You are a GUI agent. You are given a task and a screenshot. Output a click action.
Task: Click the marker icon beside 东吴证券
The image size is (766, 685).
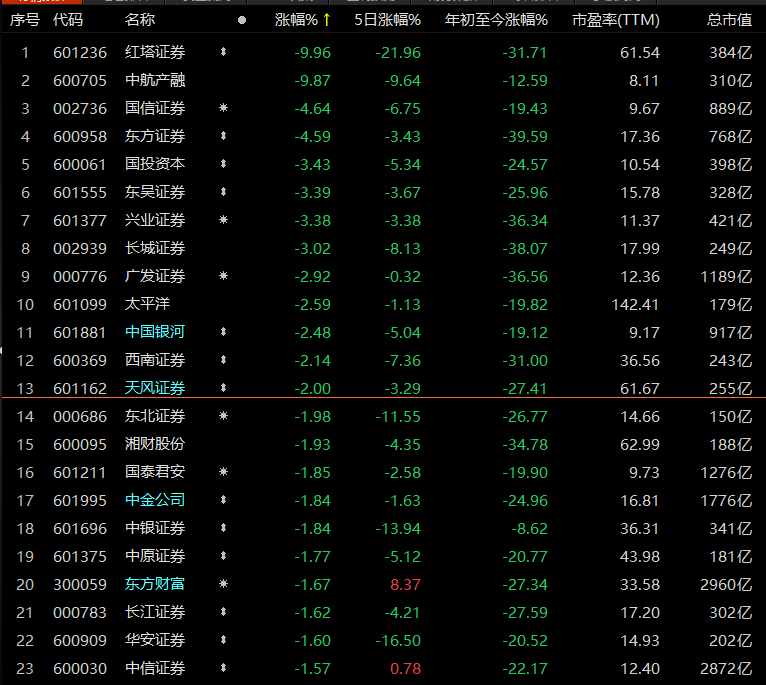click(x=223, y=192)
